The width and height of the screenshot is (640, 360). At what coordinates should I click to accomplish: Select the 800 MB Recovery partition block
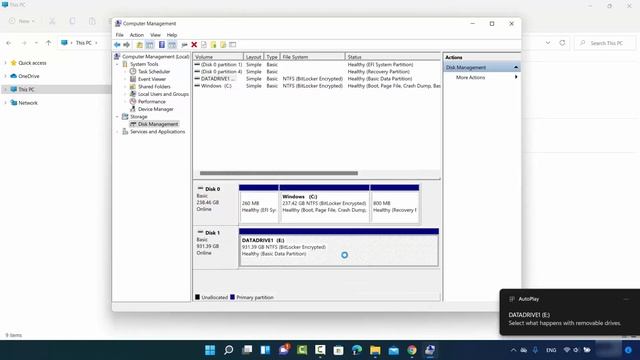click(x=395, y=204)
